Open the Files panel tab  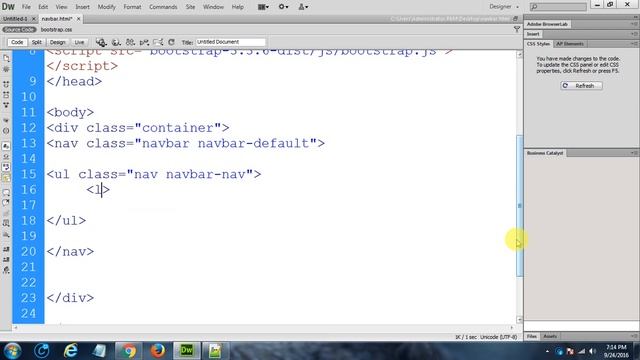coord(531,336)
